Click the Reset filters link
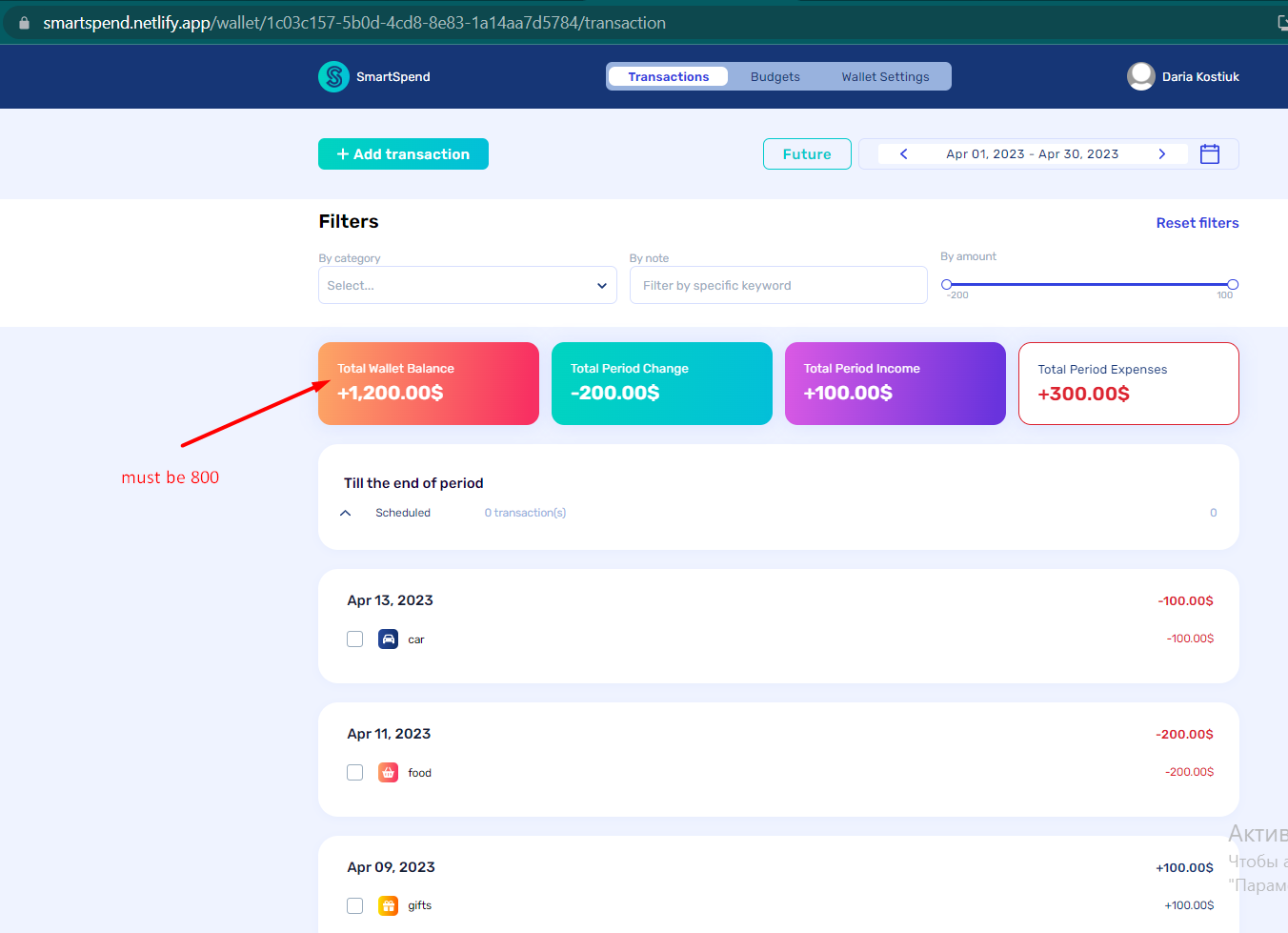1288x933 pixels. tap(1197, 222)
